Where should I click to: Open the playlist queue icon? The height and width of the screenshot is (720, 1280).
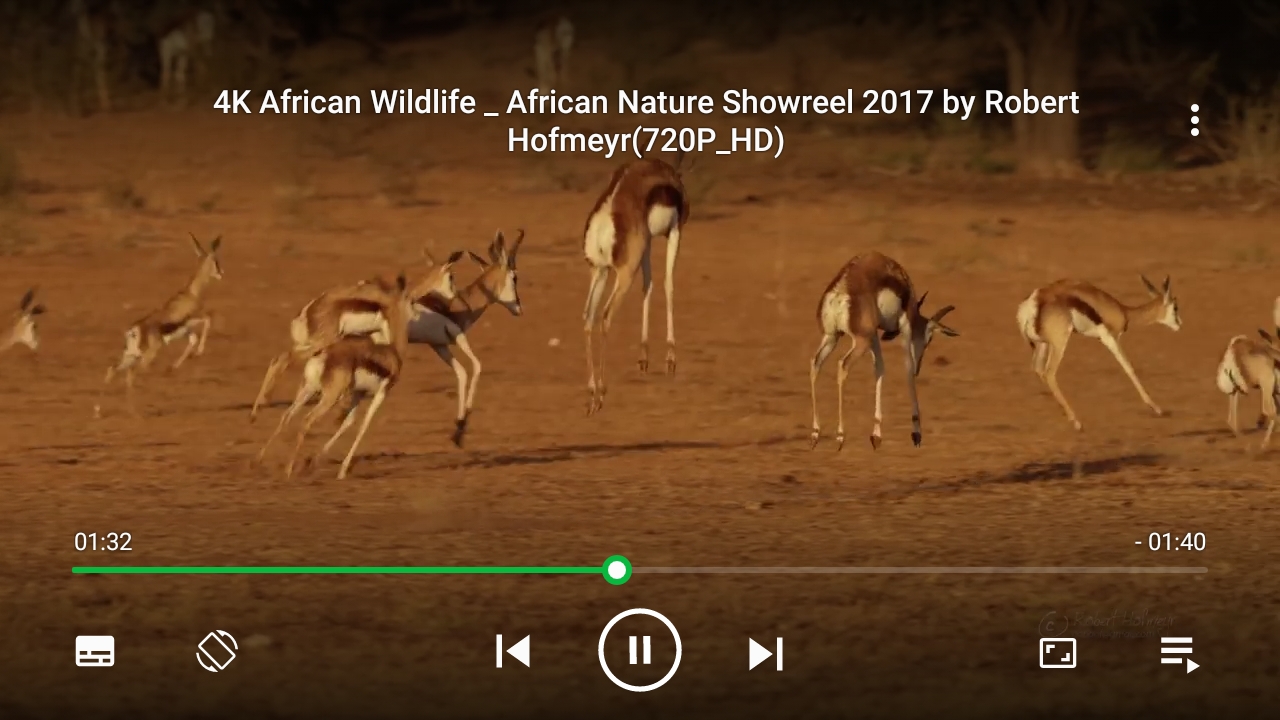pos(1180,654)
